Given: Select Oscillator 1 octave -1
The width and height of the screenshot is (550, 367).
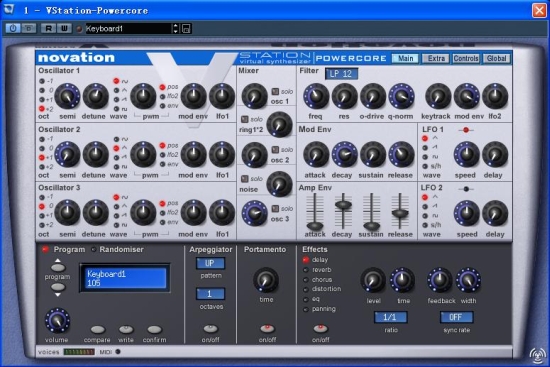Looking at the screenshot, I should (x=42, y=81).
